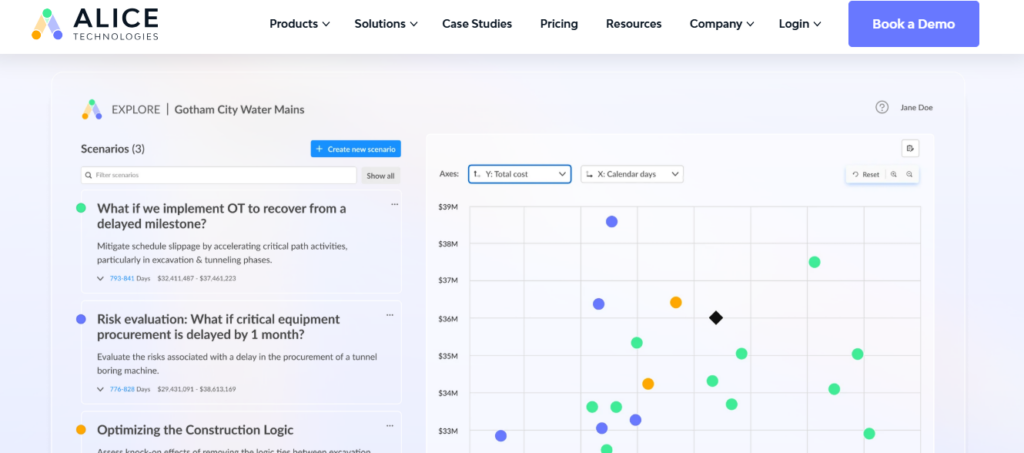
Task: Click the black diamond baseline marker
Action: 716,318
